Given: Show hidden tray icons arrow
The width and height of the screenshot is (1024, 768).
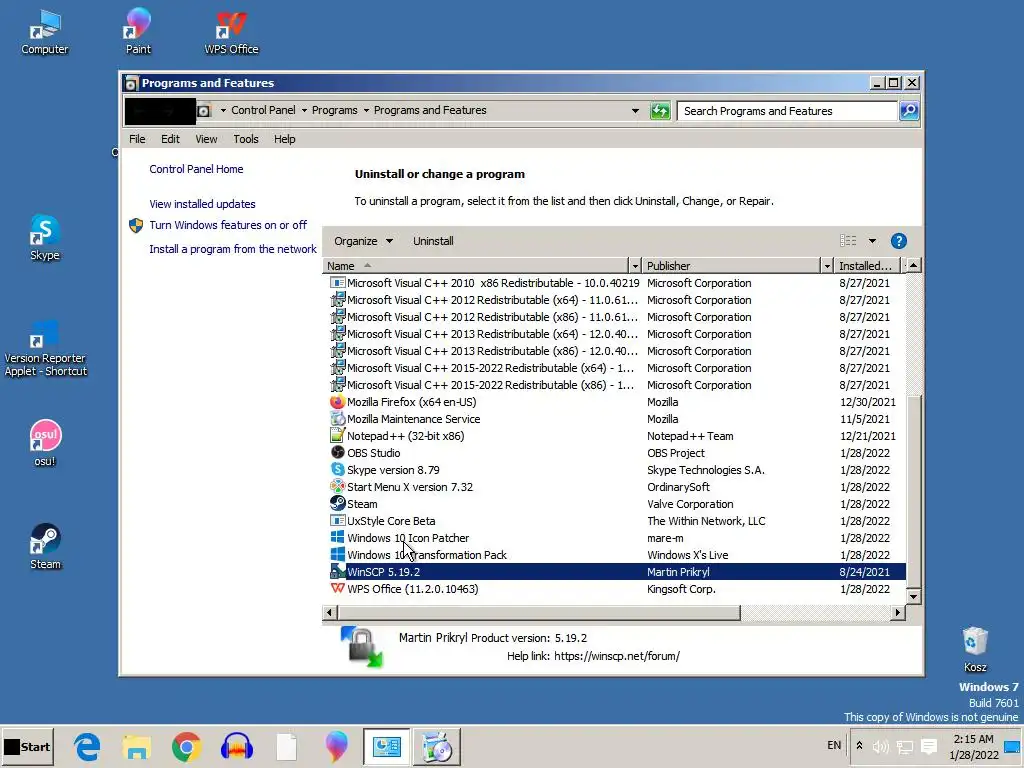Looking at the screenshot, I should (859, 746).
